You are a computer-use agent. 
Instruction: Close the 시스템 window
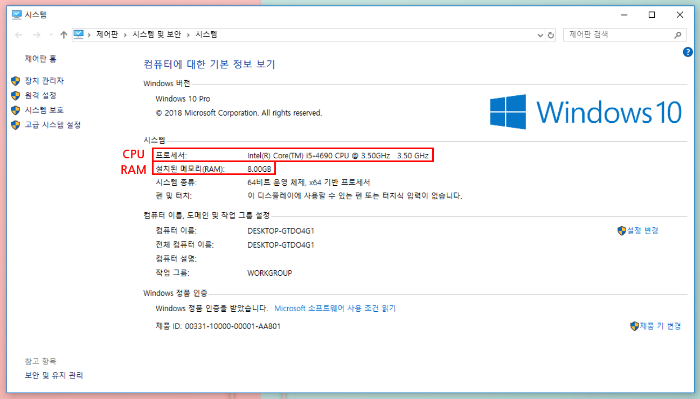(x=679, y=15)
